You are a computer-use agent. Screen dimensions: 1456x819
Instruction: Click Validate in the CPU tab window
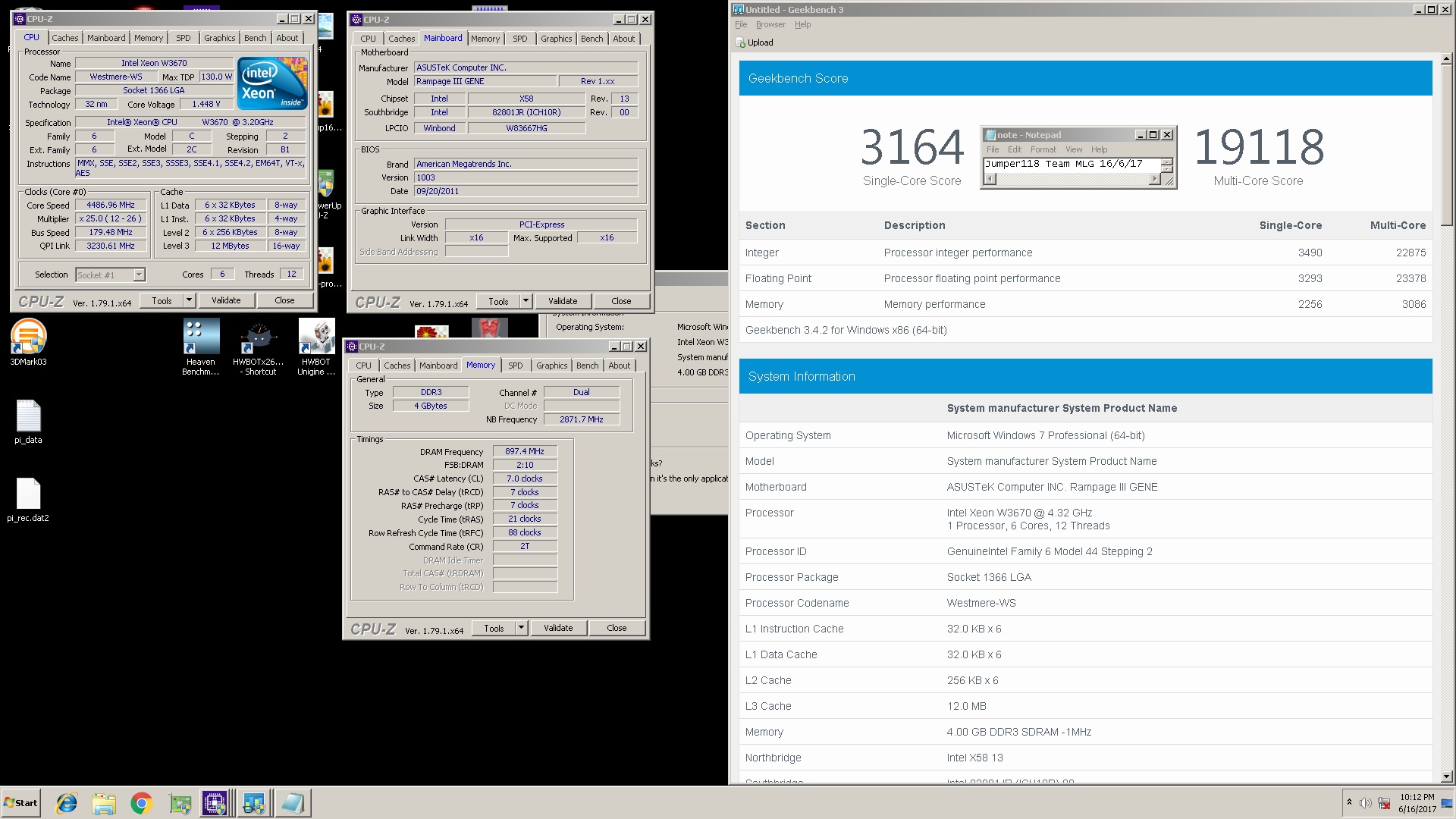(226, 300)
